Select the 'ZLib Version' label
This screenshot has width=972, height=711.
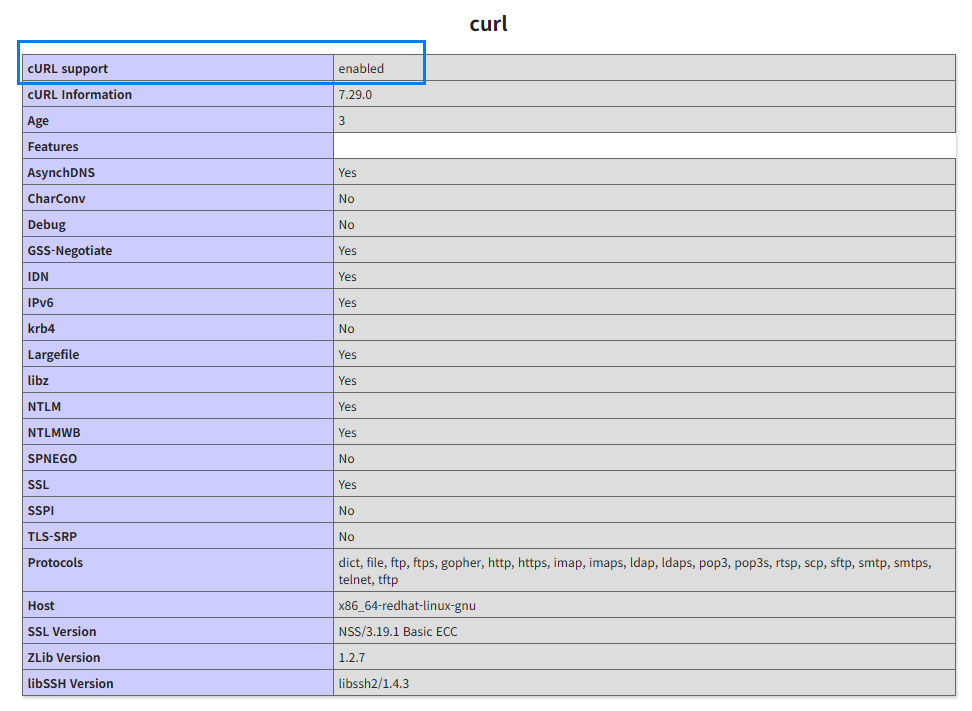coord(64,658)
